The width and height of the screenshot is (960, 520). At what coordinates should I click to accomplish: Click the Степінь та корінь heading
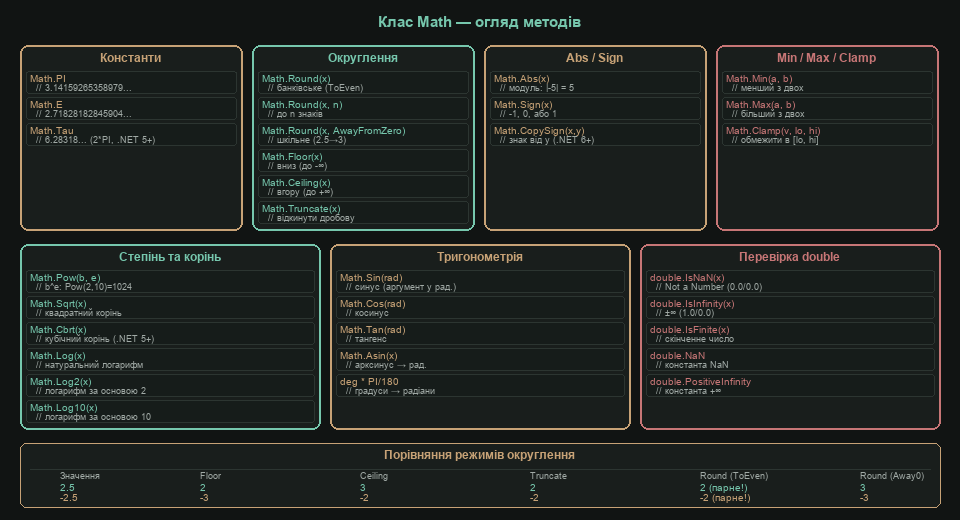coord(170,257)
